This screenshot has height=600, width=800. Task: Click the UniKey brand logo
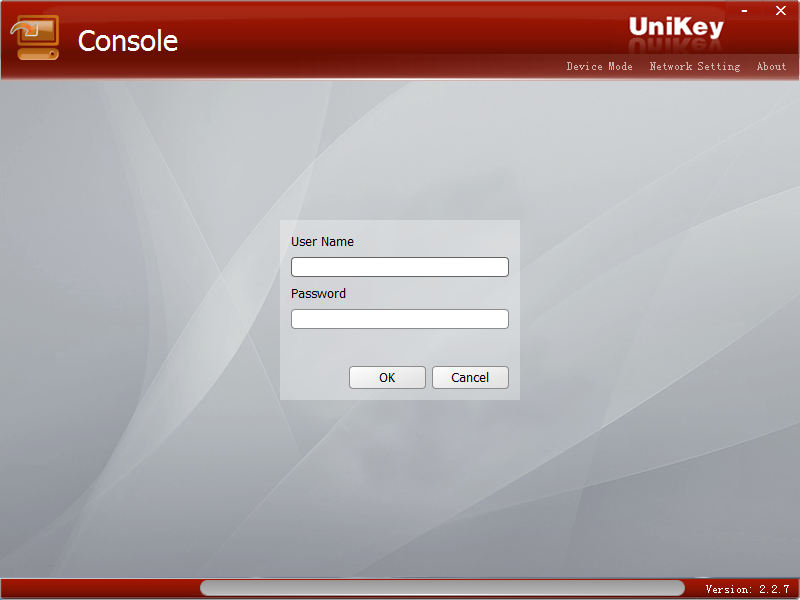676,27
